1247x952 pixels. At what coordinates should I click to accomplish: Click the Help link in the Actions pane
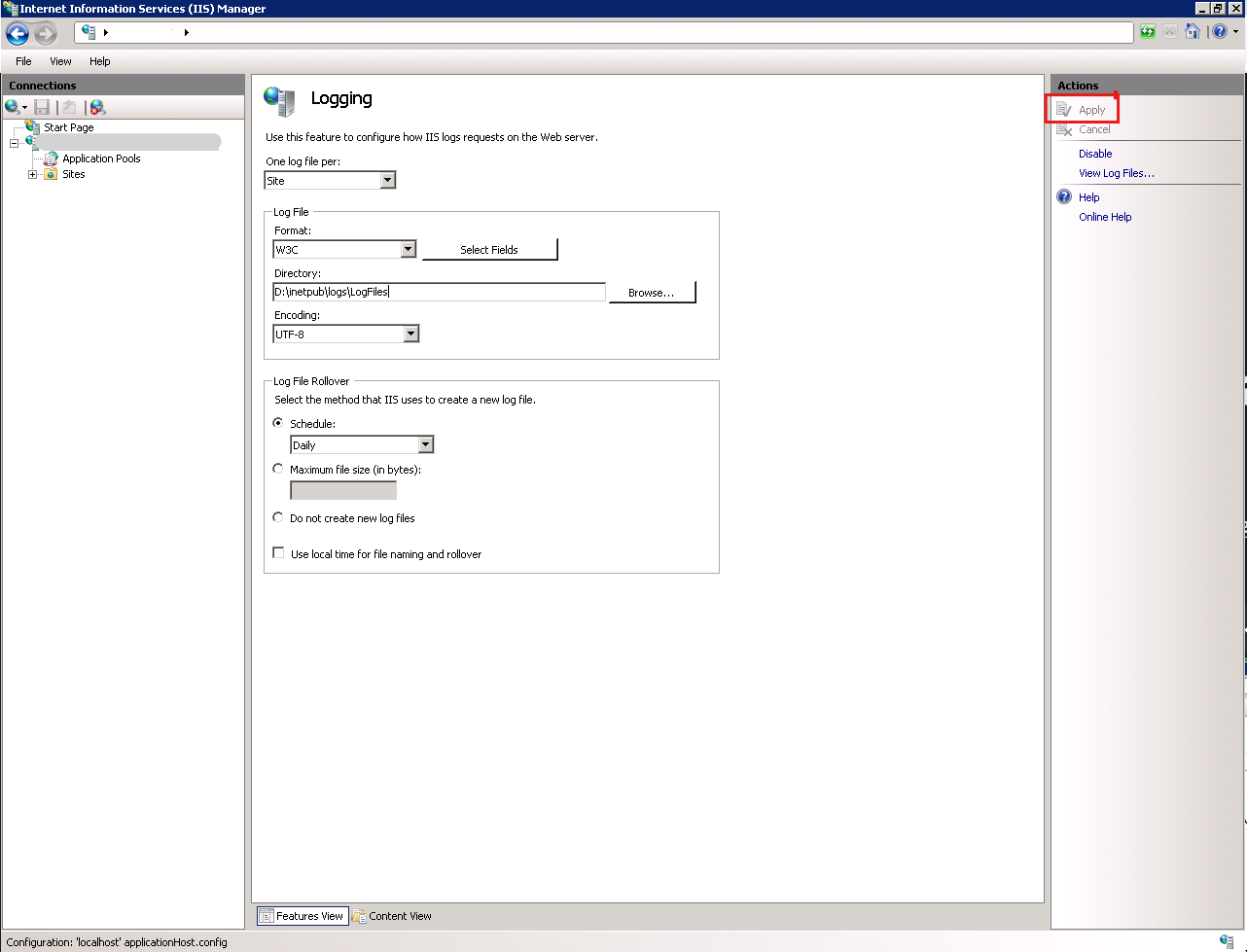[x=1089, y=197]
